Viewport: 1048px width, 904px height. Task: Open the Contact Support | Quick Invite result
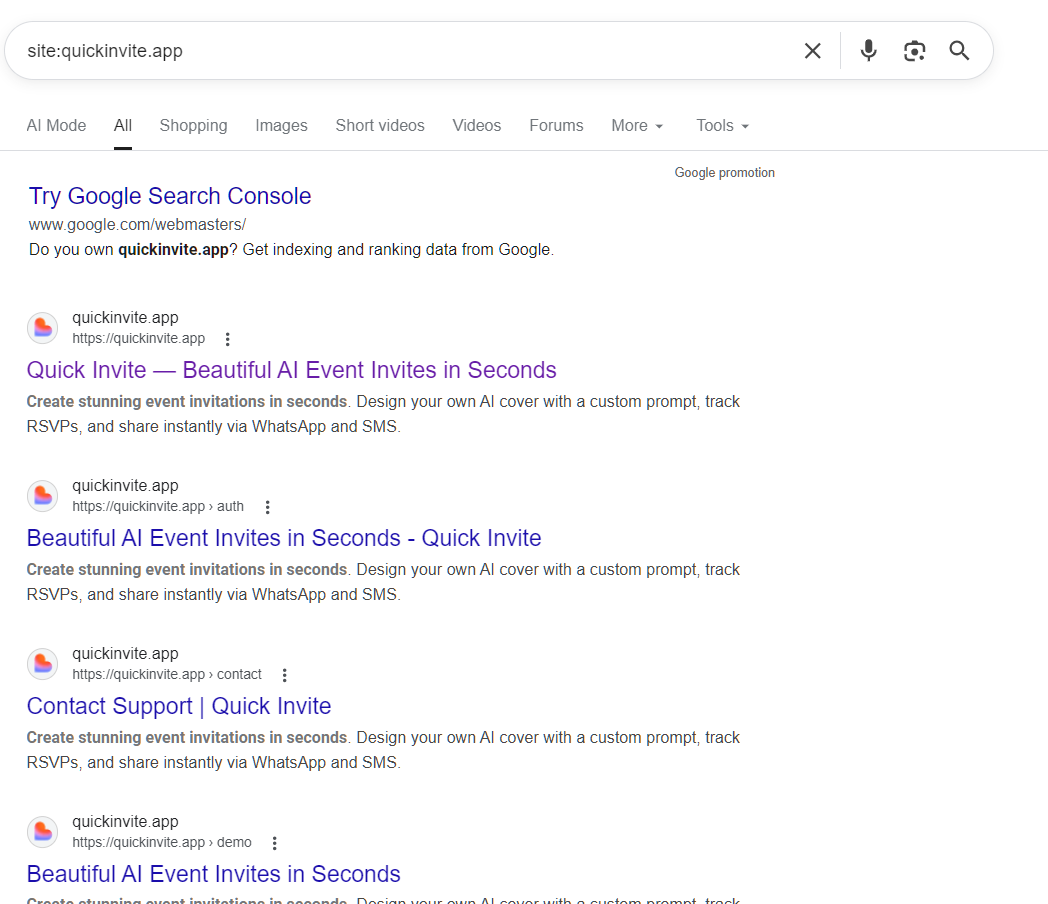(179, 706)
